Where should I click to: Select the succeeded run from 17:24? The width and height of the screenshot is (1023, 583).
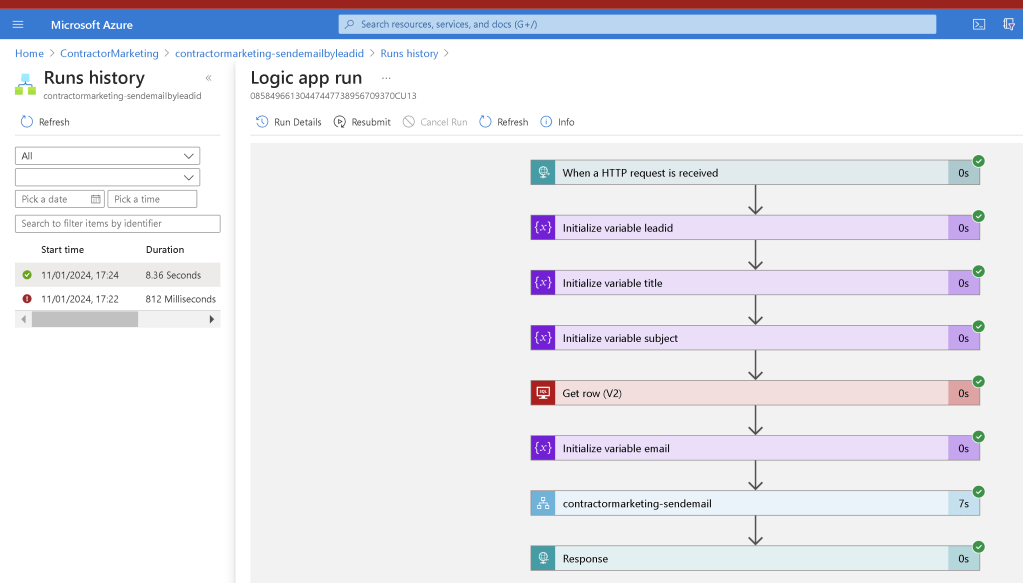117,275
